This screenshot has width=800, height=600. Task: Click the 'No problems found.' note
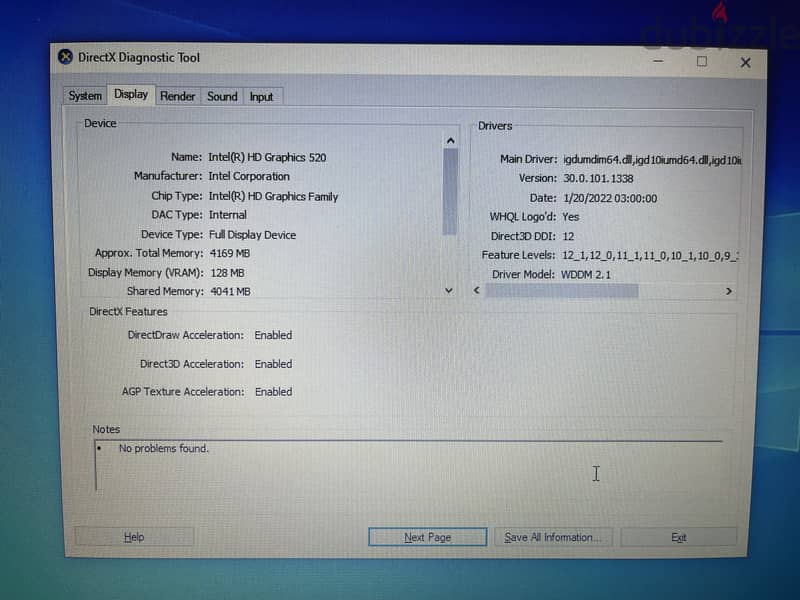coord(164,448)
